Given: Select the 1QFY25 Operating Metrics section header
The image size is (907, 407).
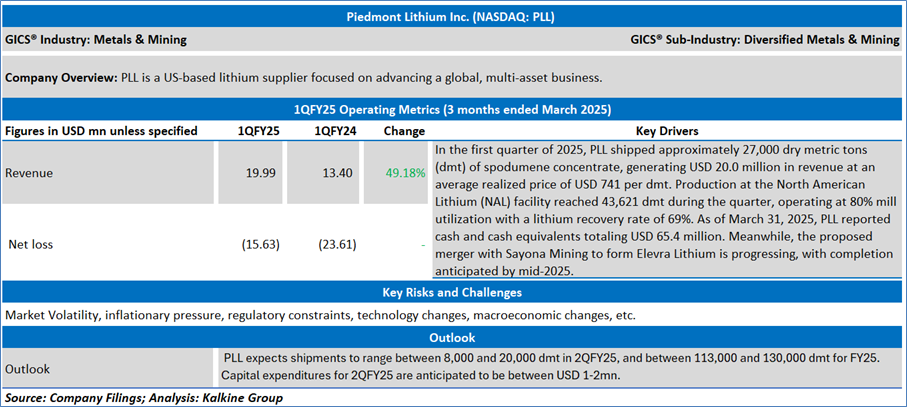Looking at the screenshot, I should click(x=453, y=108).
